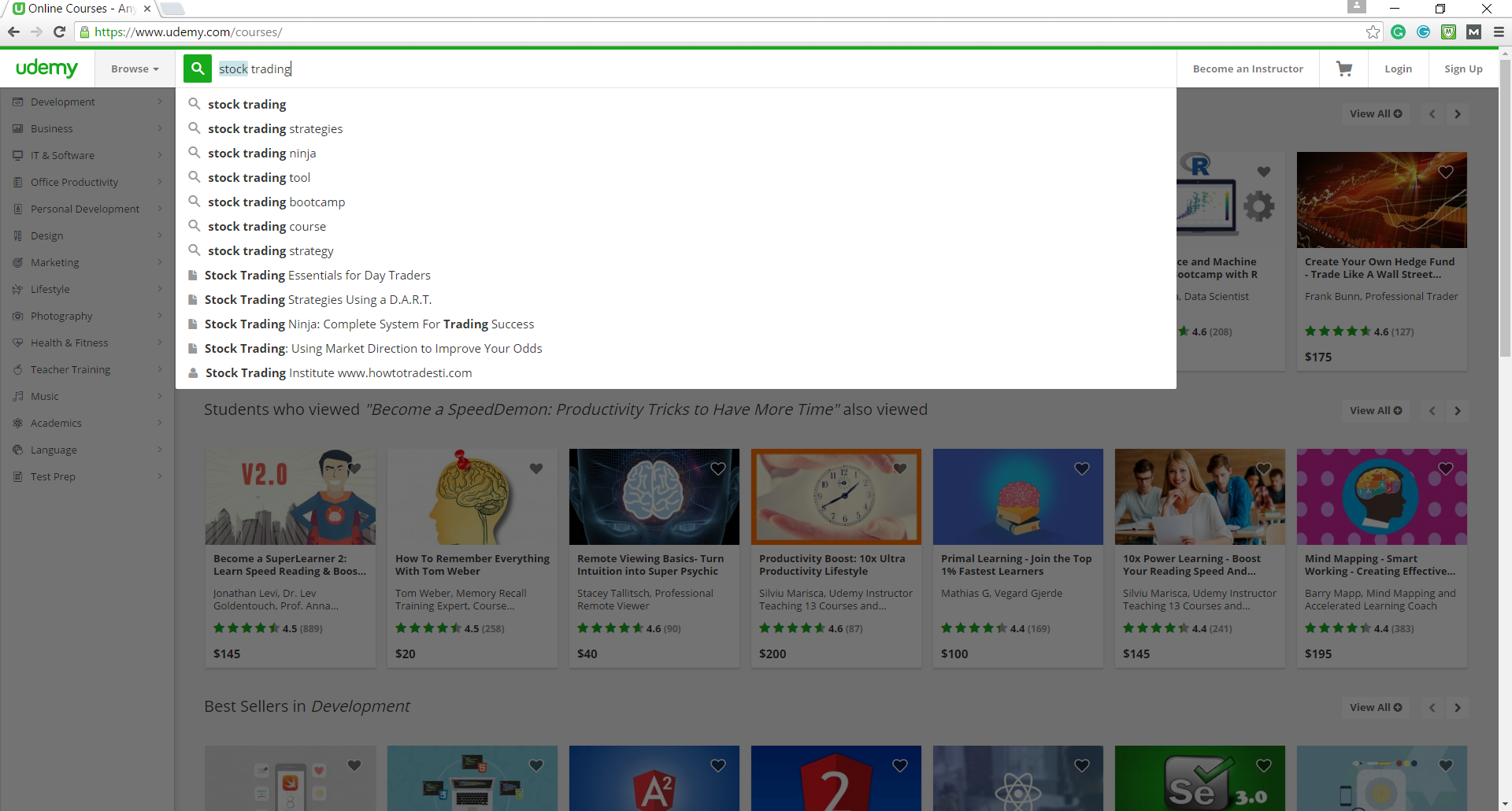The image size is (1512, 811).
Task: Choose 'Stock Trading Strategies Using a D.A.R.T.'
Action: click(x=676, y=299)
